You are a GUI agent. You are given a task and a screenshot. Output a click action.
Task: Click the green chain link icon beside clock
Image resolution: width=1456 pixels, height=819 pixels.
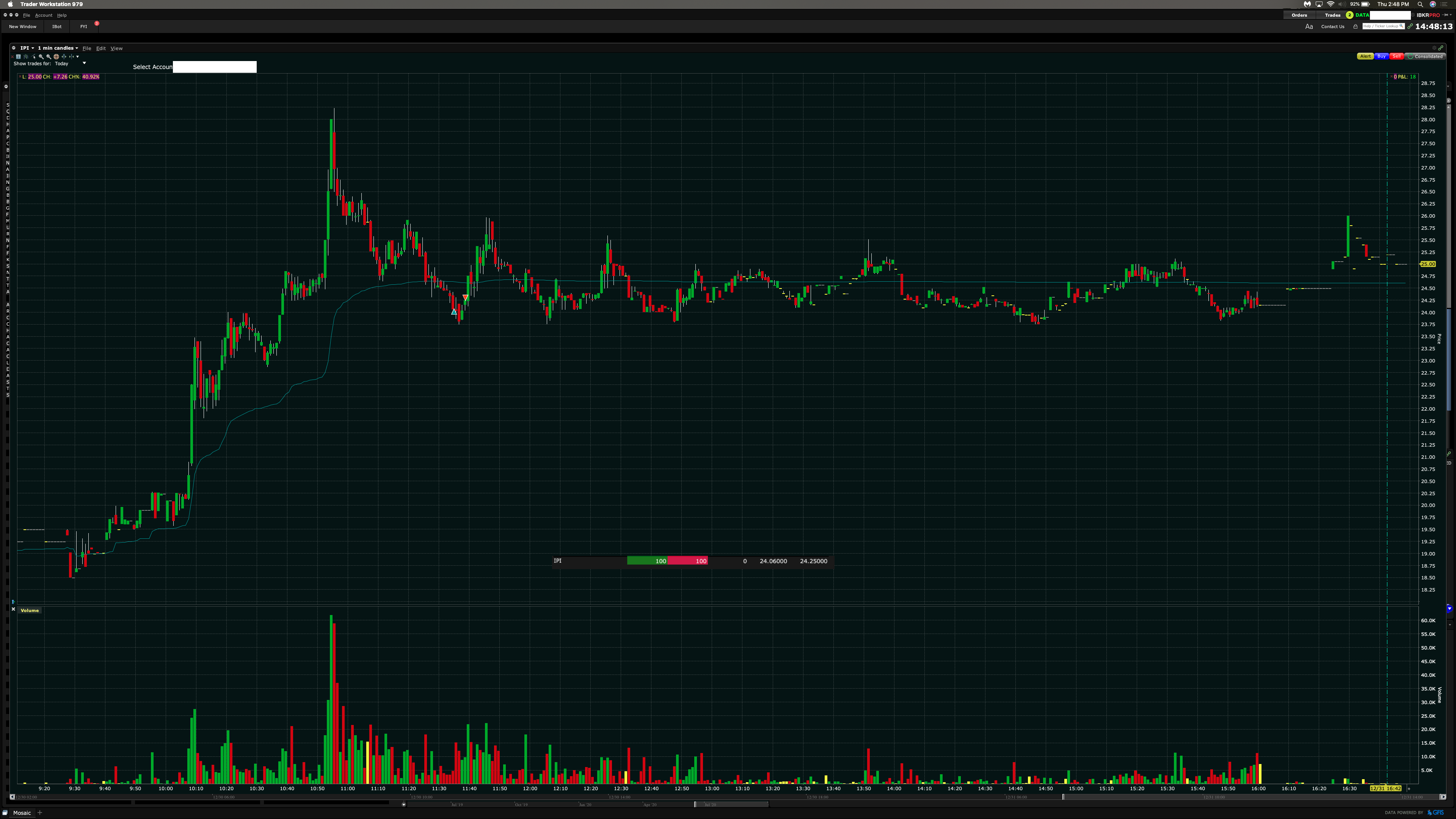1410,27
